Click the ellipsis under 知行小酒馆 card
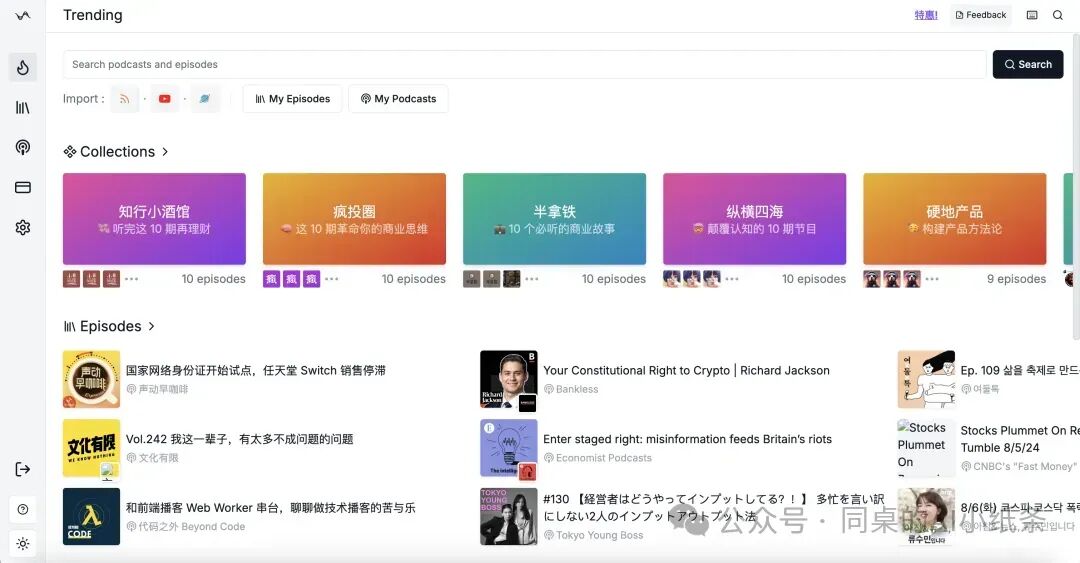1080x563 pixels. (x=132, y=279)
